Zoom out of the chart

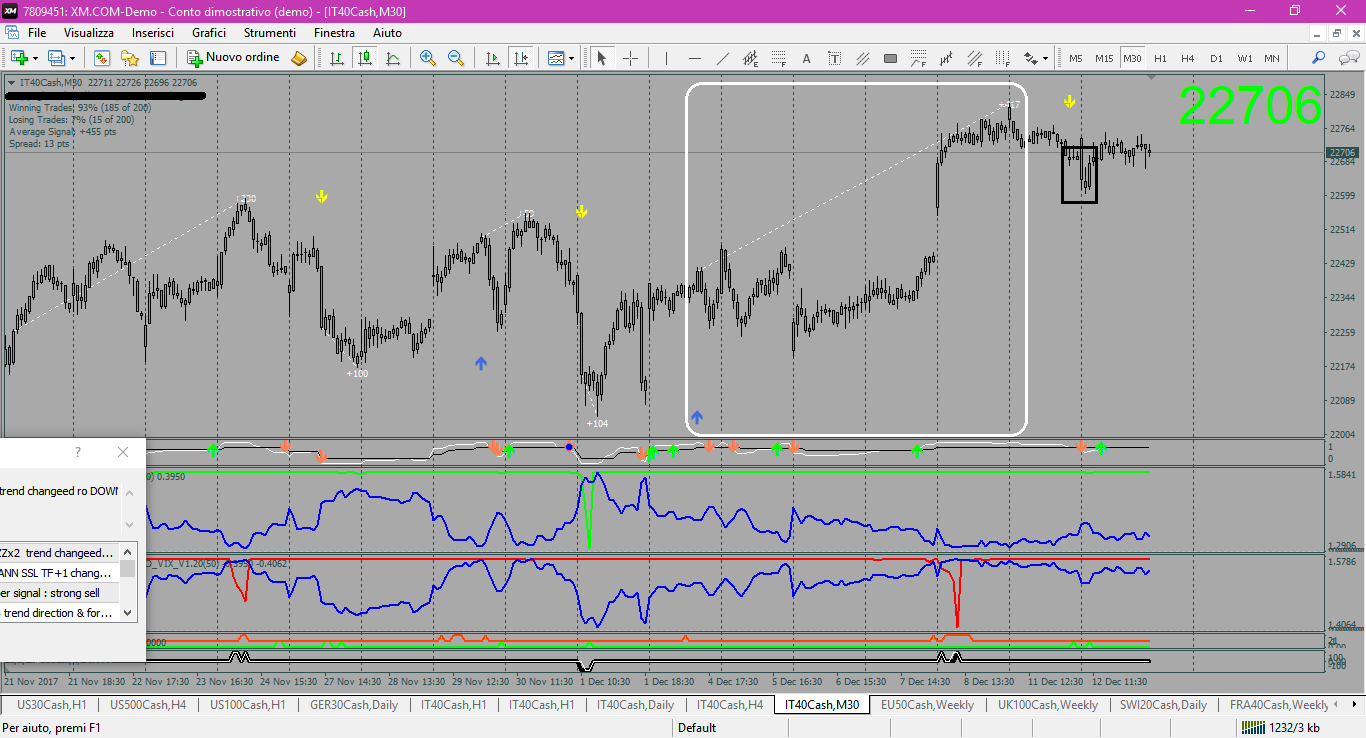456,58
